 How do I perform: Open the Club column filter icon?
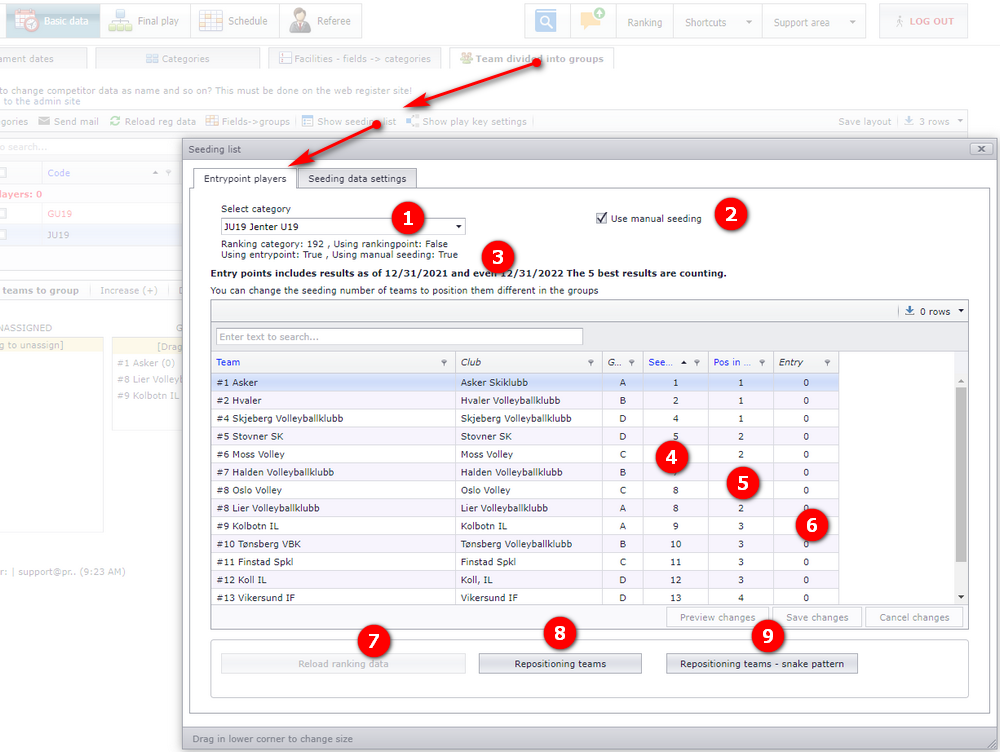pyautogui.click(x=591, y=362)
